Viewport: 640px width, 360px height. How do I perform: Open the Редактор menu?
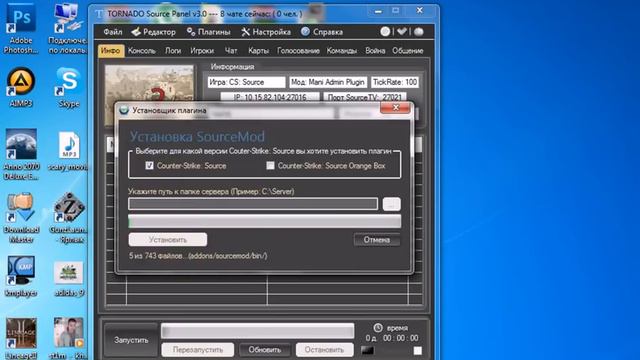point(153,32)
